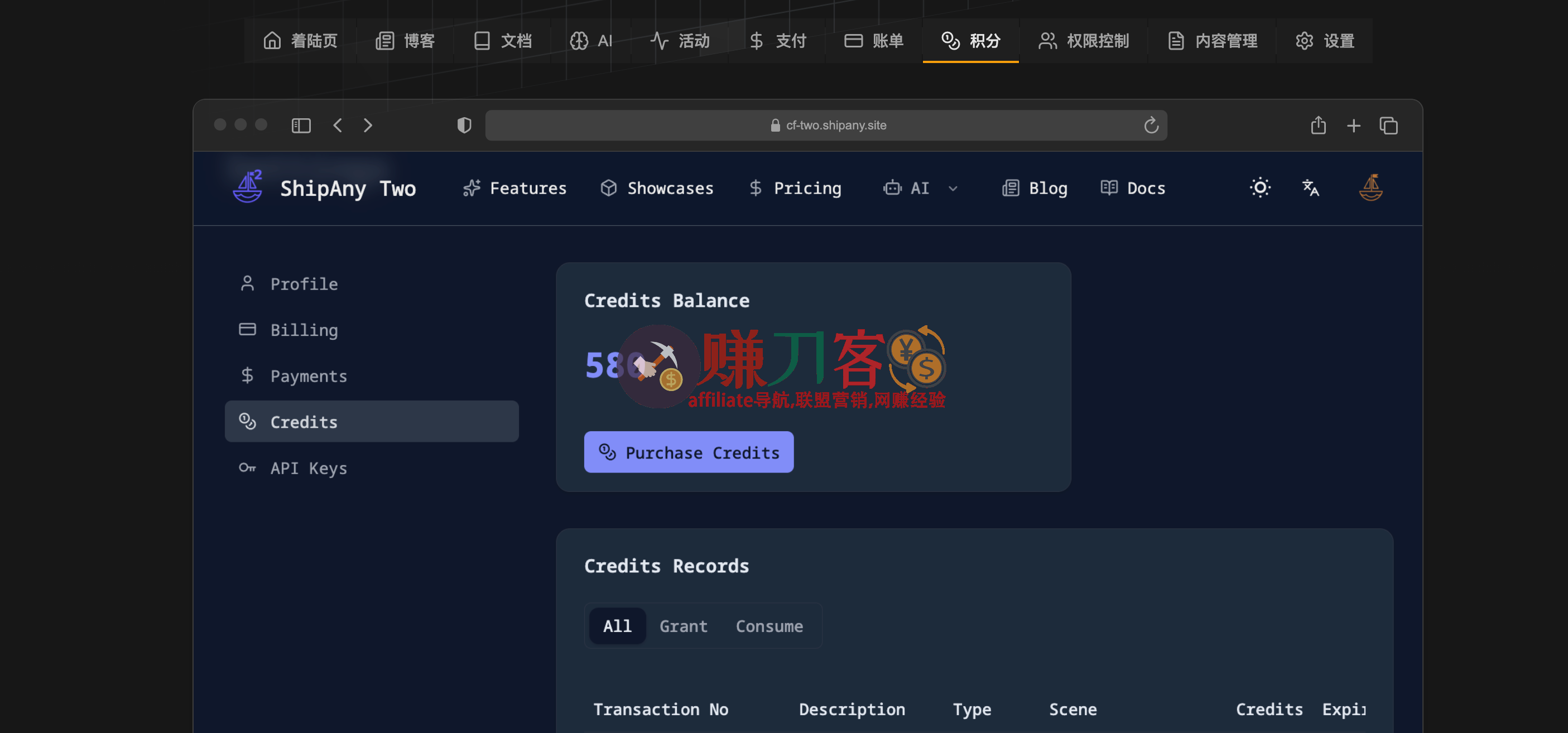Viewport: 1568px width, 733px height.
Task: Click the Purchase Credits button
Action: (x=689, y=452)
